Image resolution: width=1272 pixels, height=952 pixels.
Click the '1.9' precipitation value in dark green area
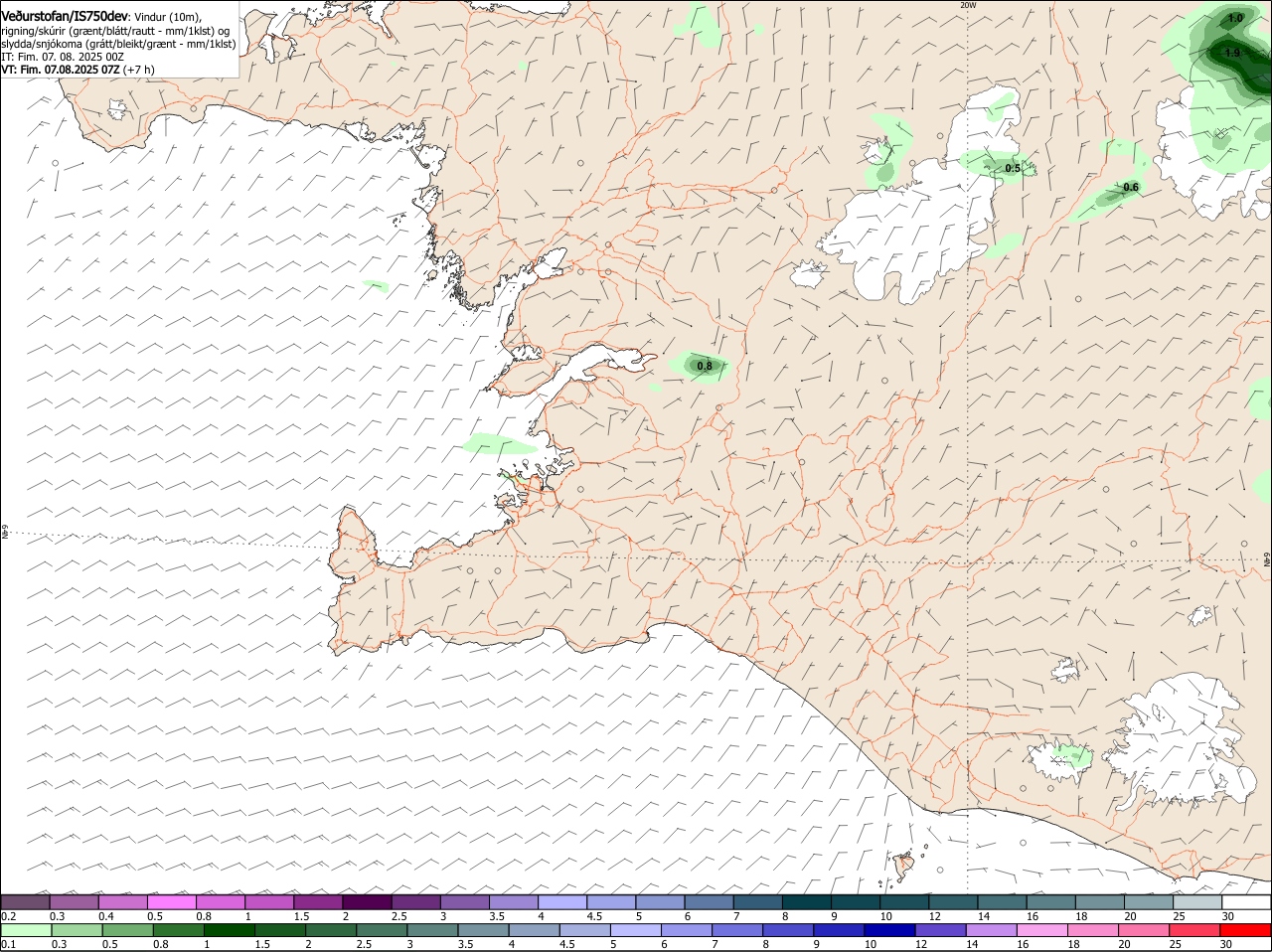1232,53
